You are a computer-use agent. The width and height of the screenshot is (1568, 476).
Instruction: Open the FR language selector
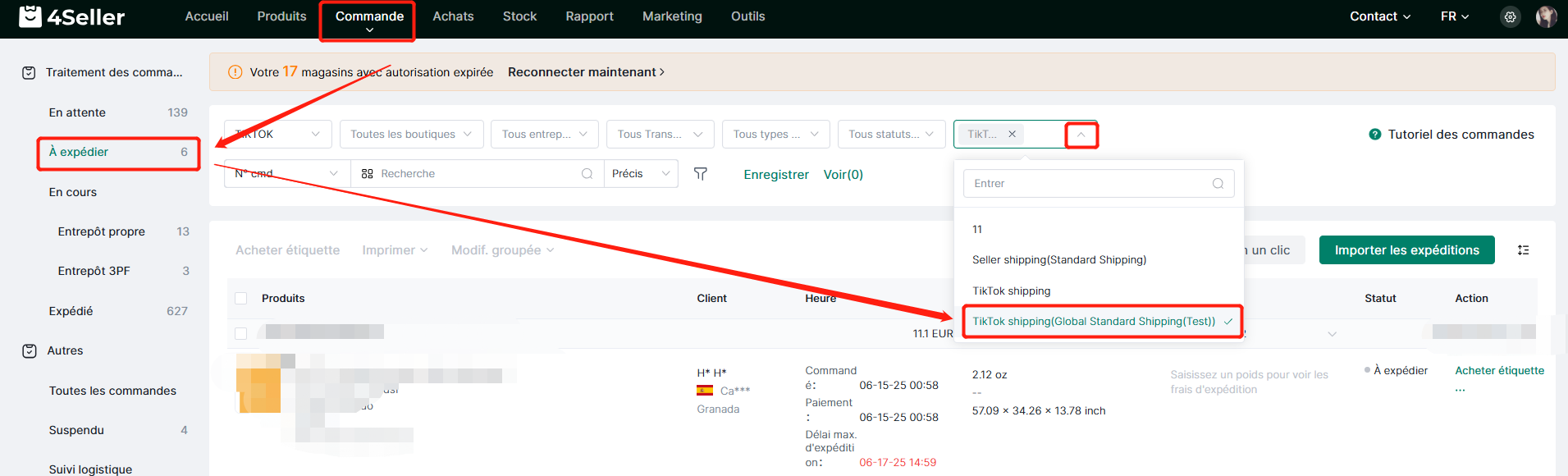click(x=1455, y=16)
